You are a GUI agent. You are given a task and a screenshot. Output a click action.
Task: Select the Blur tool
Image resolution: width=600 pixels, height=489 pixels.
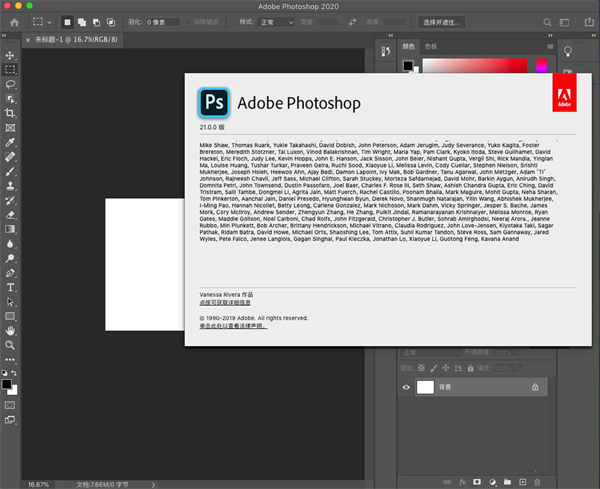coord(10,244)
